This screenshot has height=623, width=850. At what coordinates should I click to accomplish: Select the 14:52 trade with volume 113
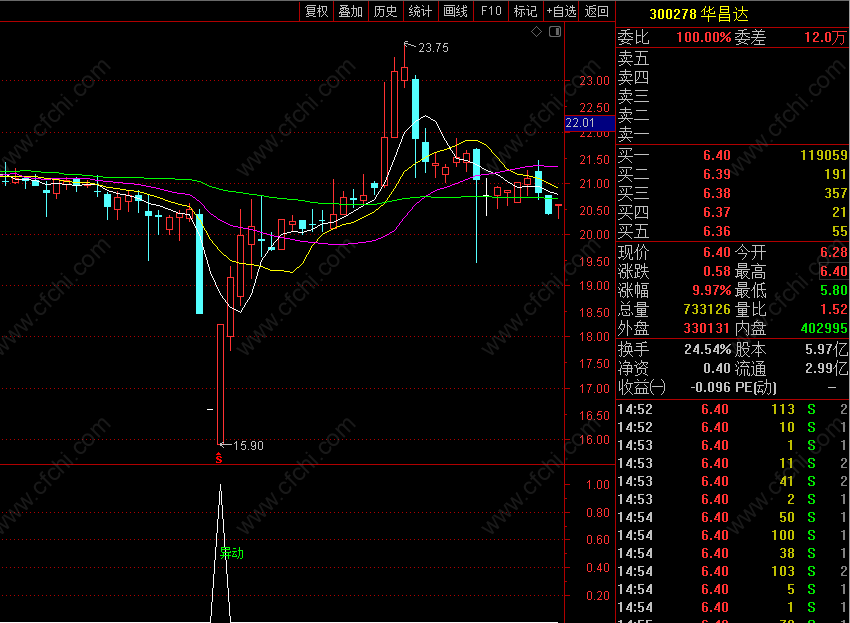click(732, 409)
